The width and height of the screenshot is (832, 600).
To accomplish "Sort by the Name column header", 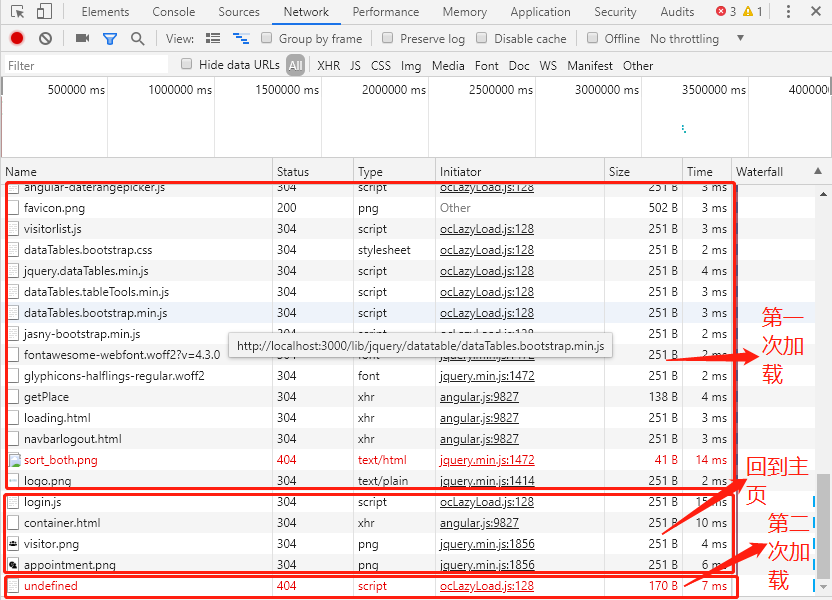I will coord(137,171).
